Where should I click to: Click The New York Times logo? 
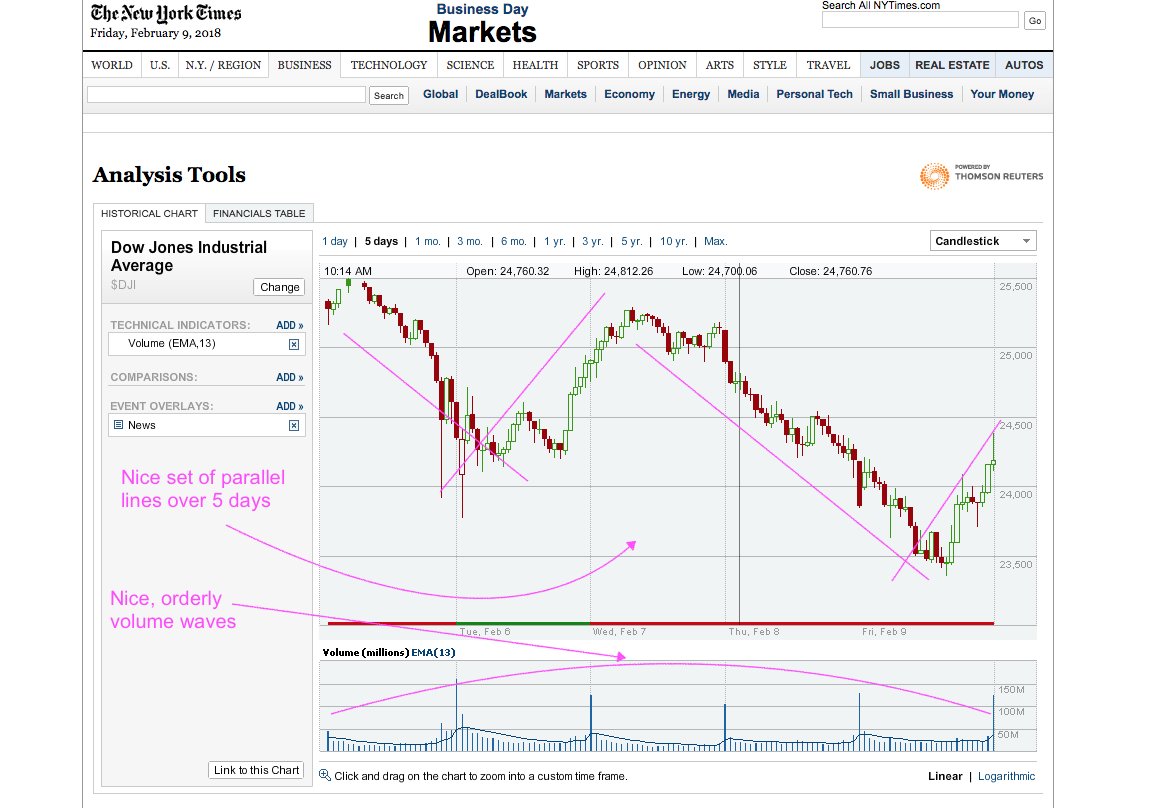tap(166, 13)
